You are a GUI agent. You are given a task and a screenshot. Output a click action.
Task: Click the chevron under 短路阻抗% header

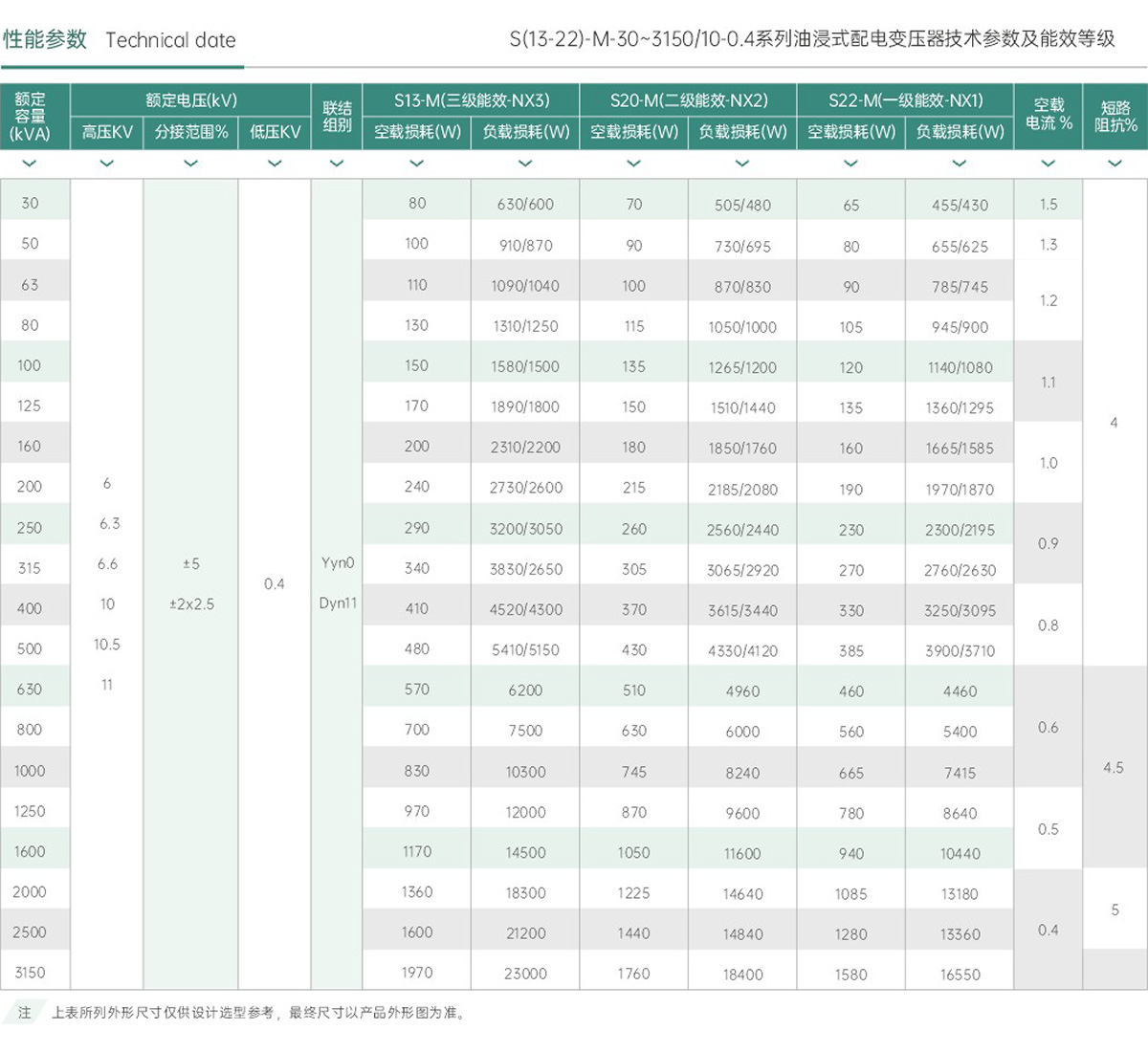click(1115, 164)
